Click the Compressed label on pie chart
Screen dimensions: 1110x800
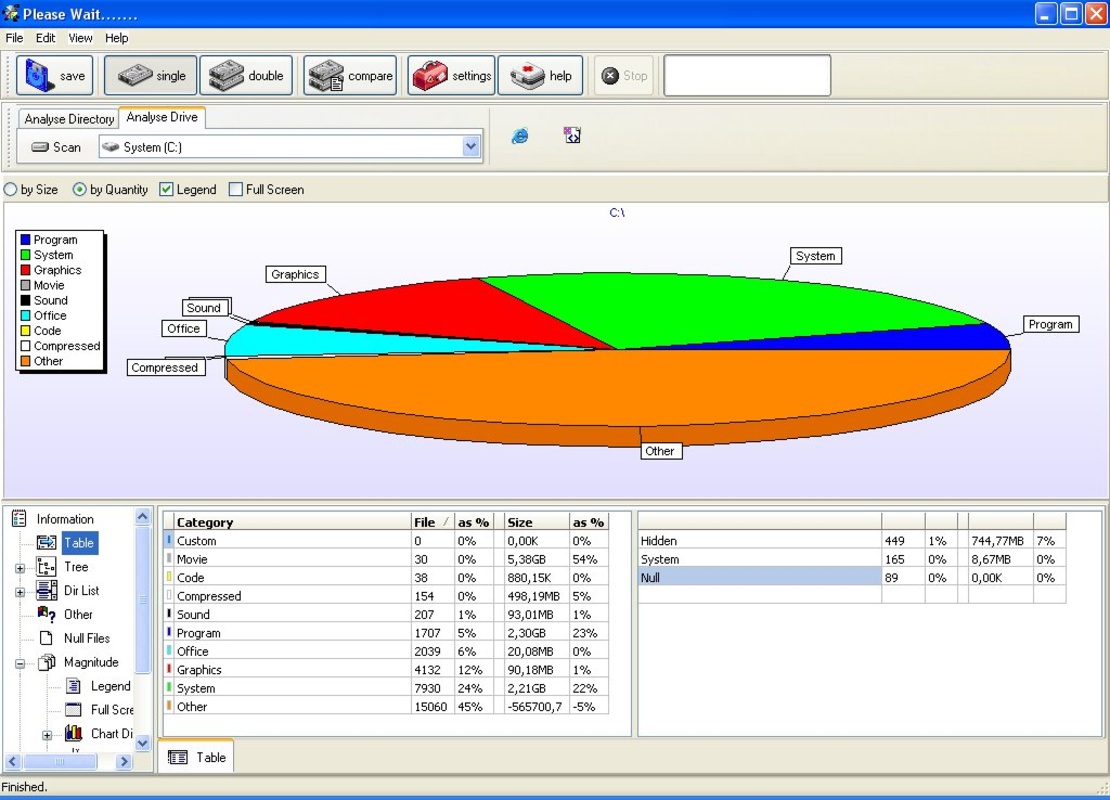(164, 367)
